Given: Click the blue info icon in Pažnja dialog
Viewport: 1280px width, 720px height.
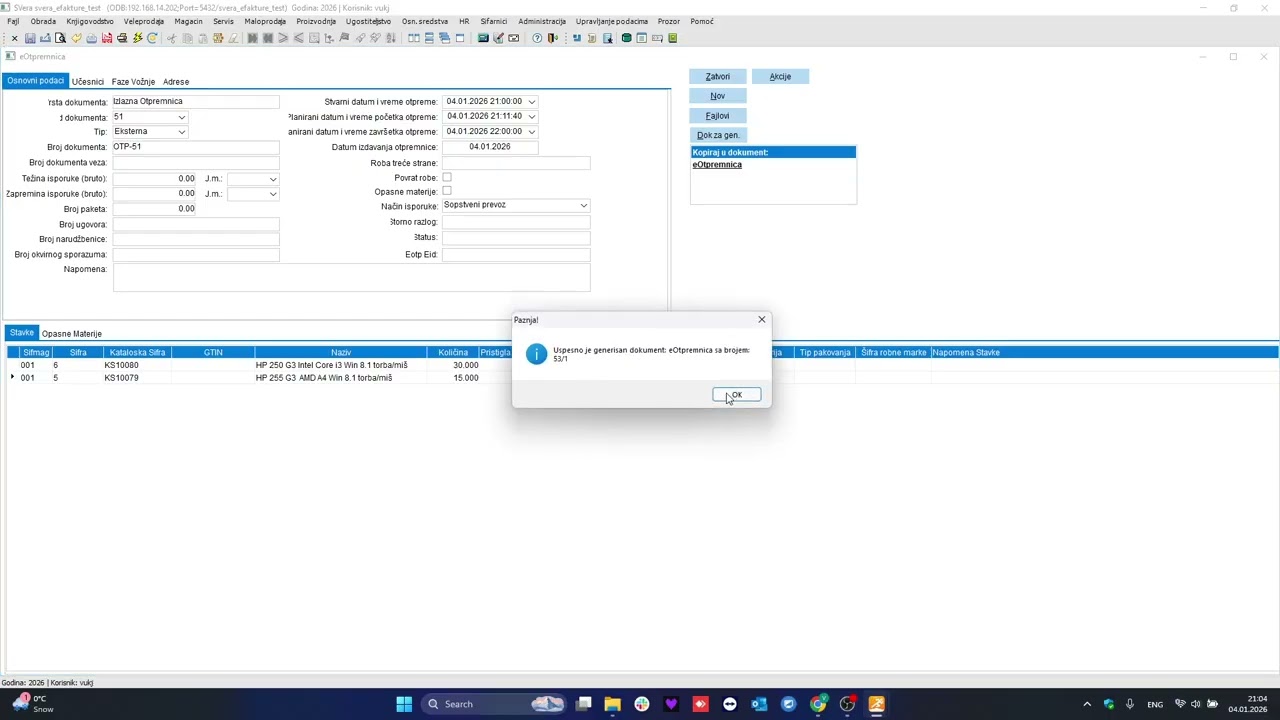Looking at the screenshot, I should pos(537,354).
